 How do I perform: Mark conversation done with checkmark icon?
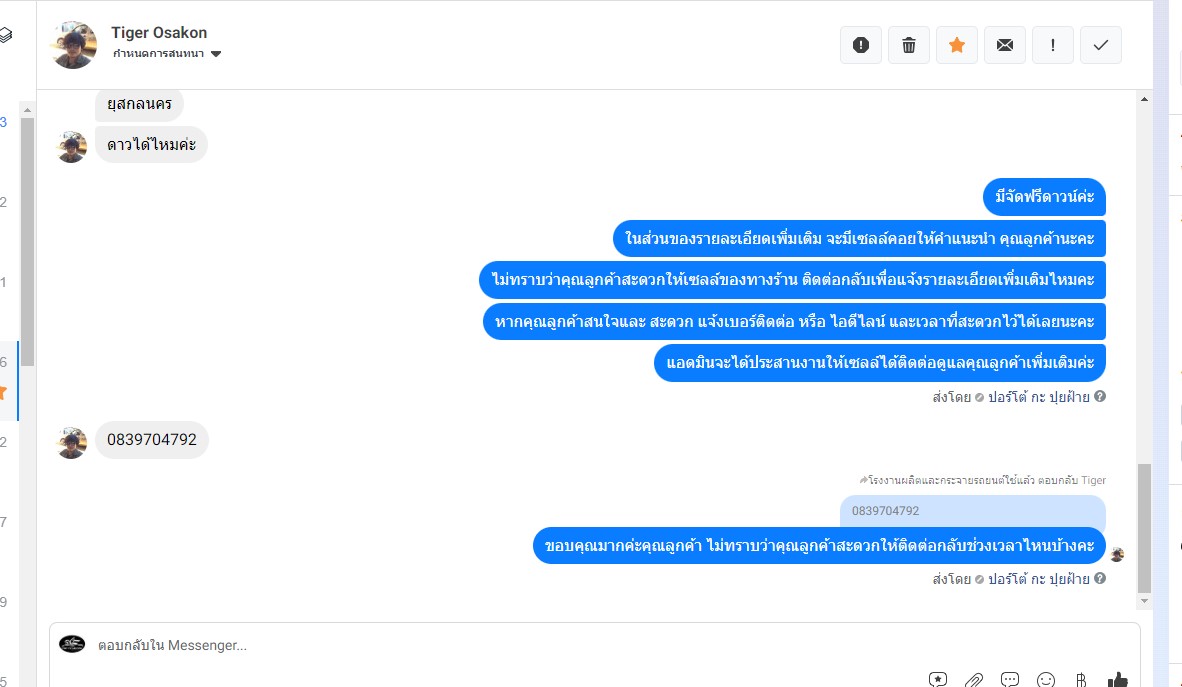(x=1101, y=45)
